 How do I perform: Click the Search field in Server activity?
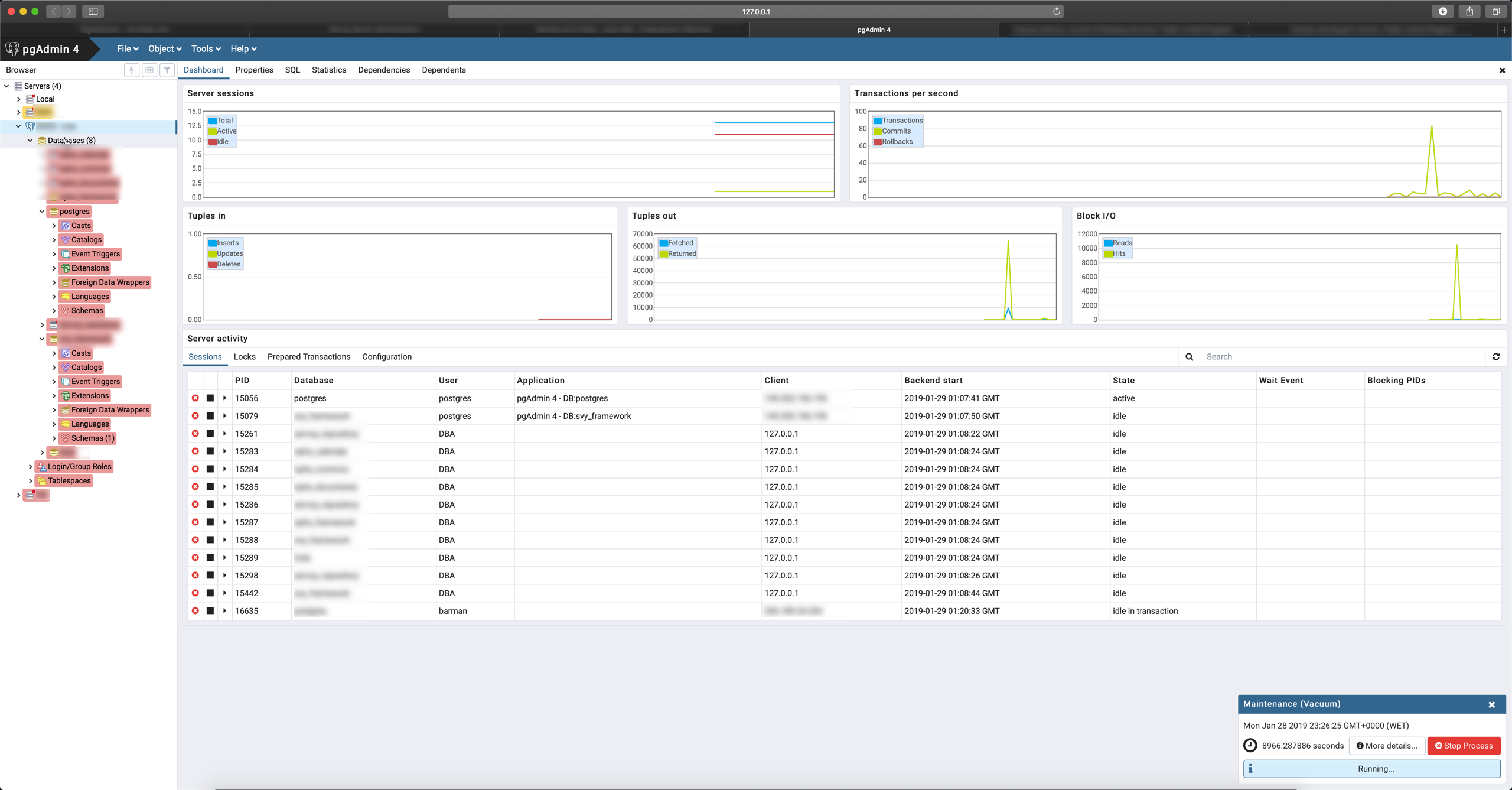pos(1342,357)
